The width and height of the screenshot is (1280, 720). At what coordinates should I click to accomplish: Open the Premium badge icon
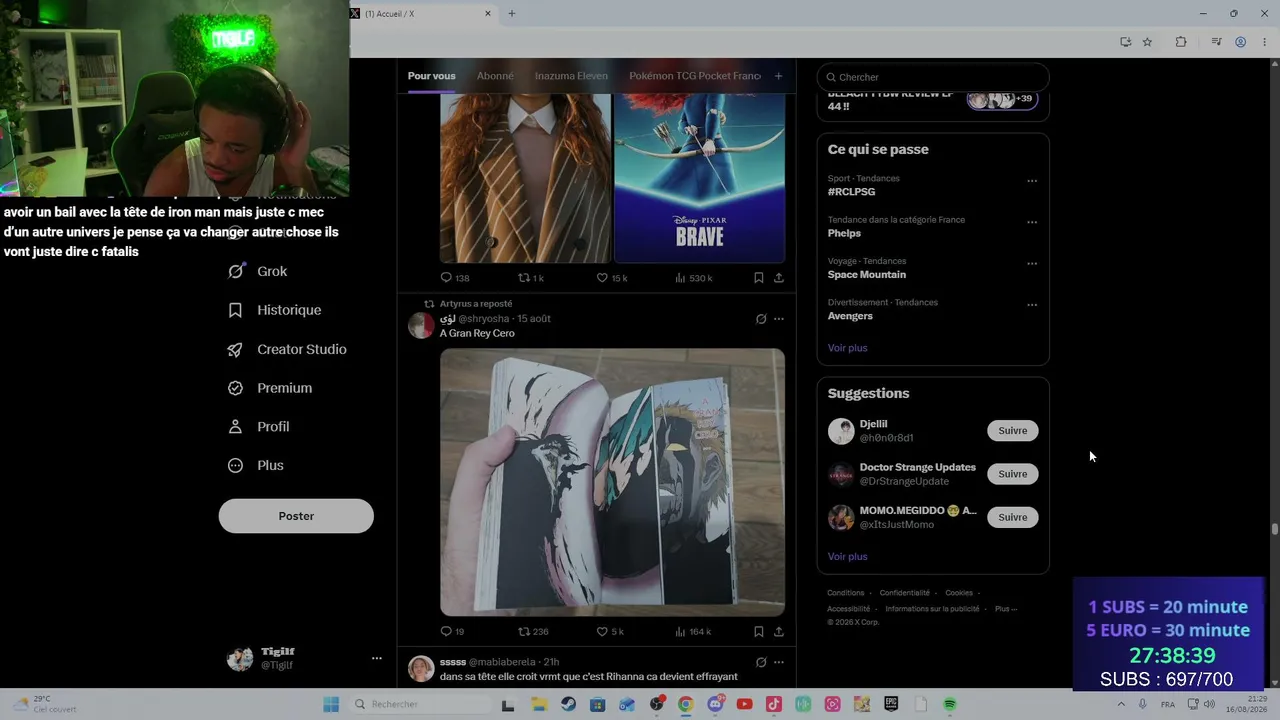[x=235, y=388]
